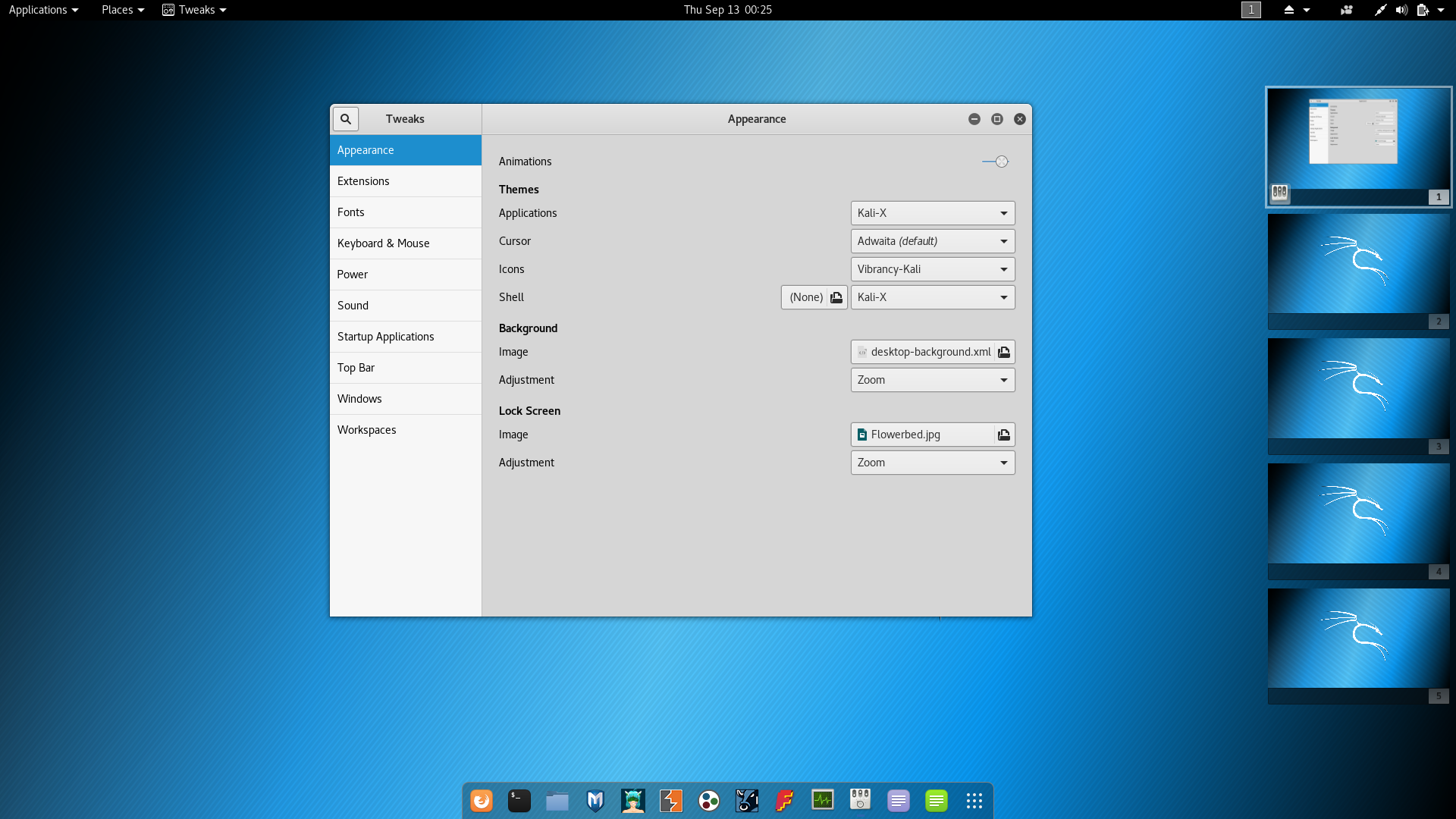Toggle the Animations switch

[995, 162]
